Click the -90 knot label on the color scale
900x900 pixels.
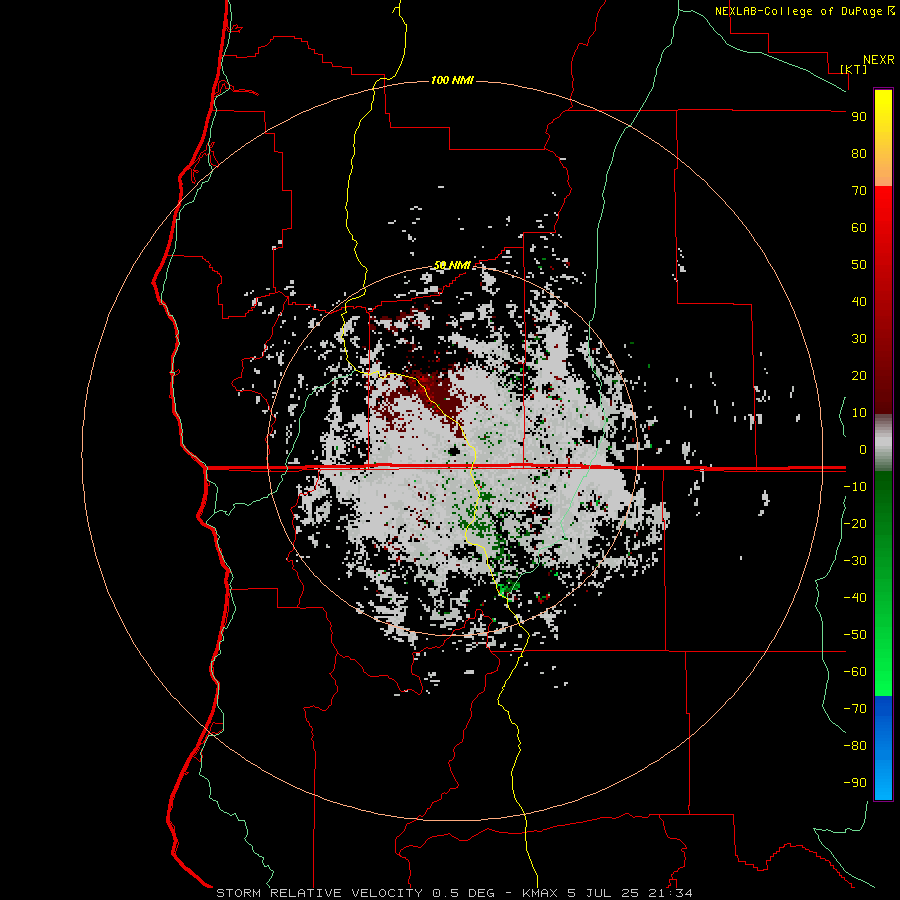click(855, 782)
